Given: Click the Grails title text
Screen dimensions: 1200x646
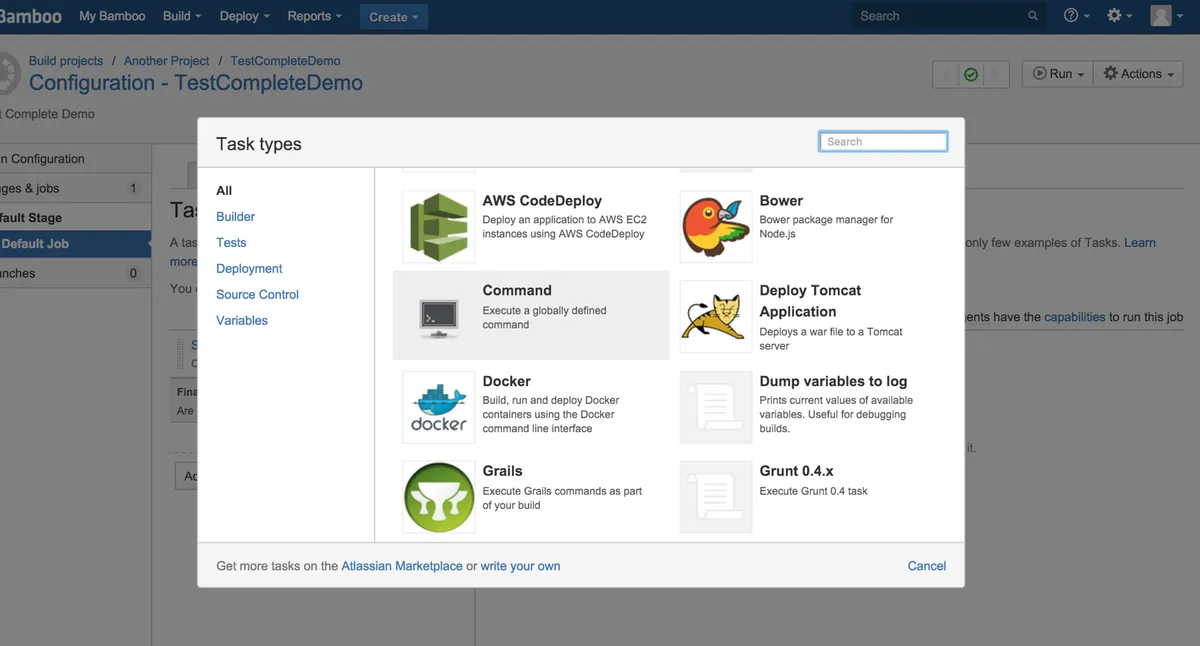Looking at the screenshot, I should coord(503,471).
